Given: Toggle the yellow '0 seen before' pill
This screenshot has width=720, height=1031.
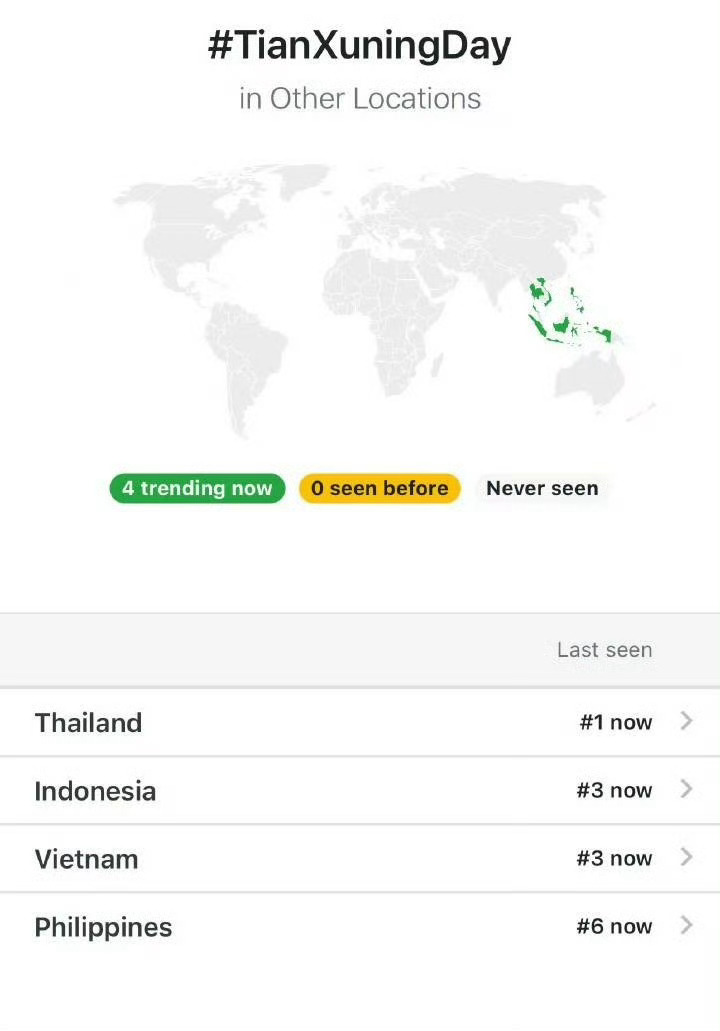Looking at the screenshot, I should (x=379, y=489).
